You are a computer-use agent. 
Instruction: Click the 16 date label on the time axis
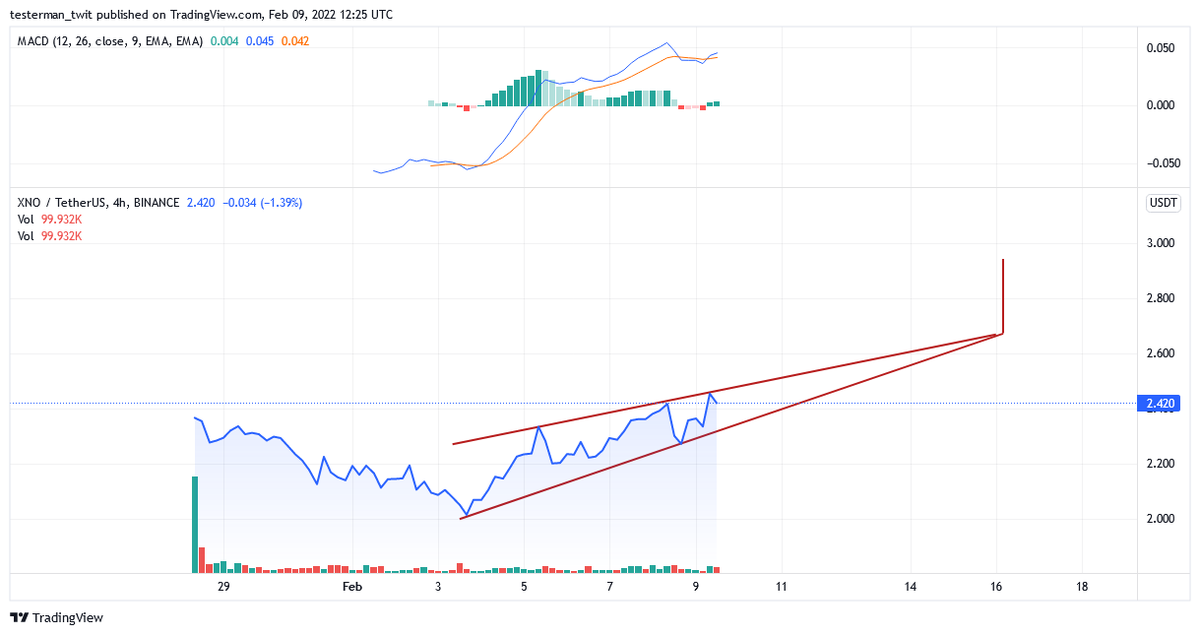pyautogui.click(x=996, y=586)
